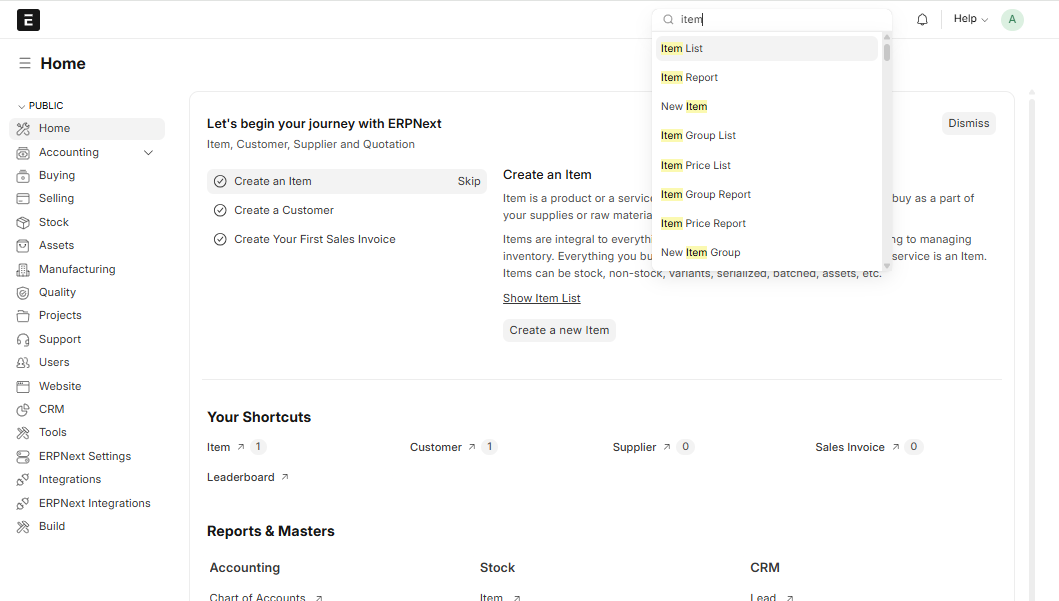Click the Home sidebar icon

pyautogui.click(x=23, y=128)
